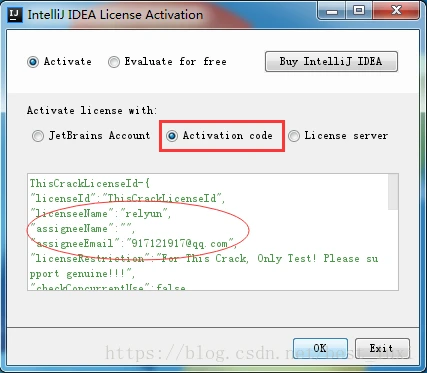Click the Exit button
Screen dimensions: 427x373
[382, 348]
